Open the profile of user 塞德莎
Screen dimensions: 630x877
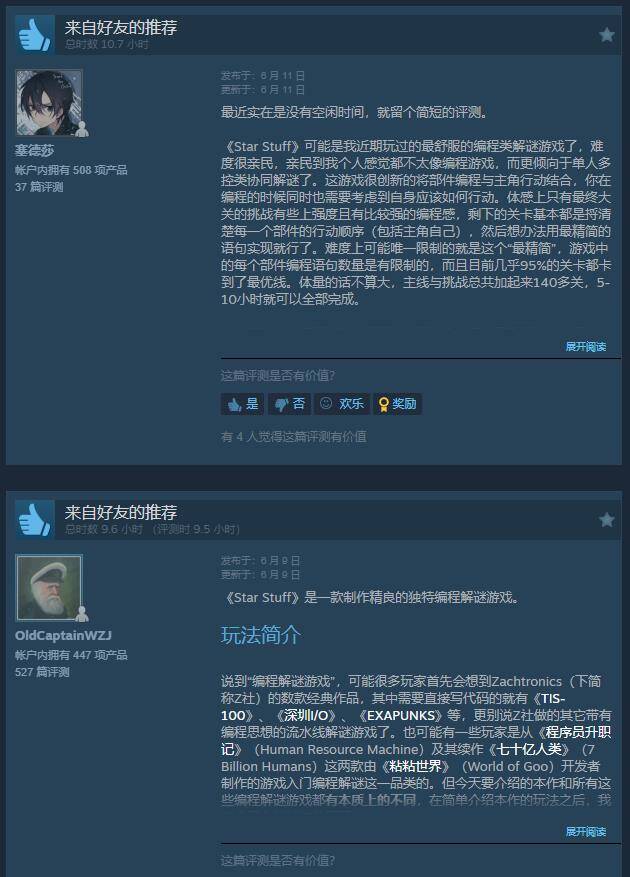point(34,150)
